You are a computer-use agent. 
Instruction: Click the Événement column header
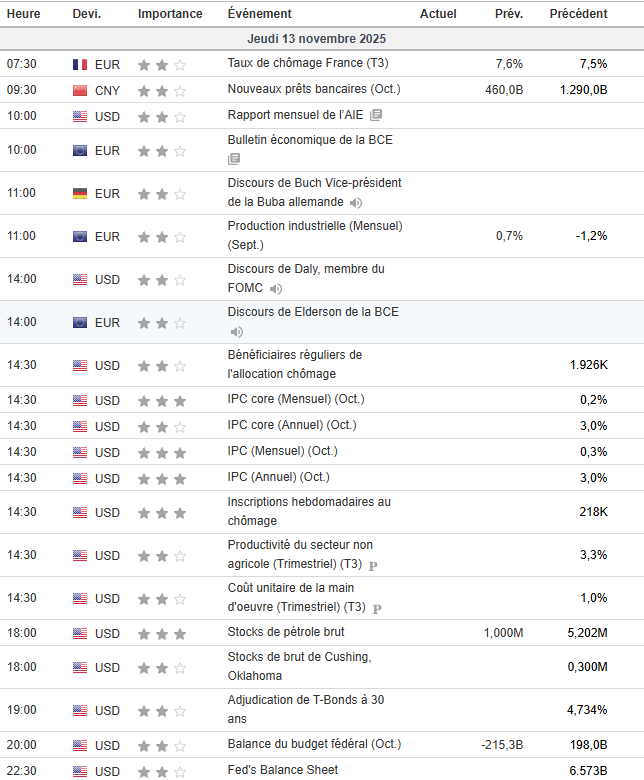[260, 14]
